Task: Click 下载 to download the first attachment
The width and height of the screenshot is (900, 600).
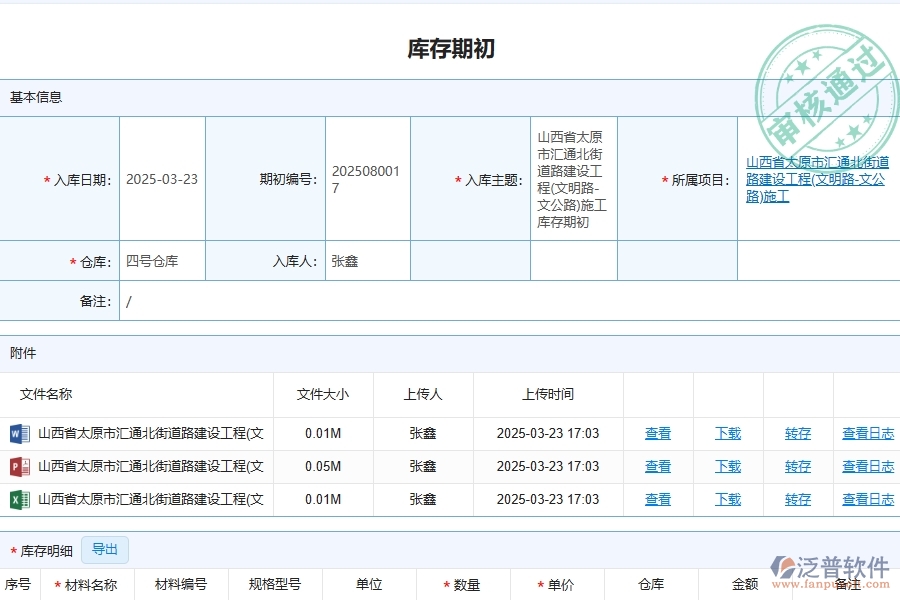Action: click(x=727, y=433)
